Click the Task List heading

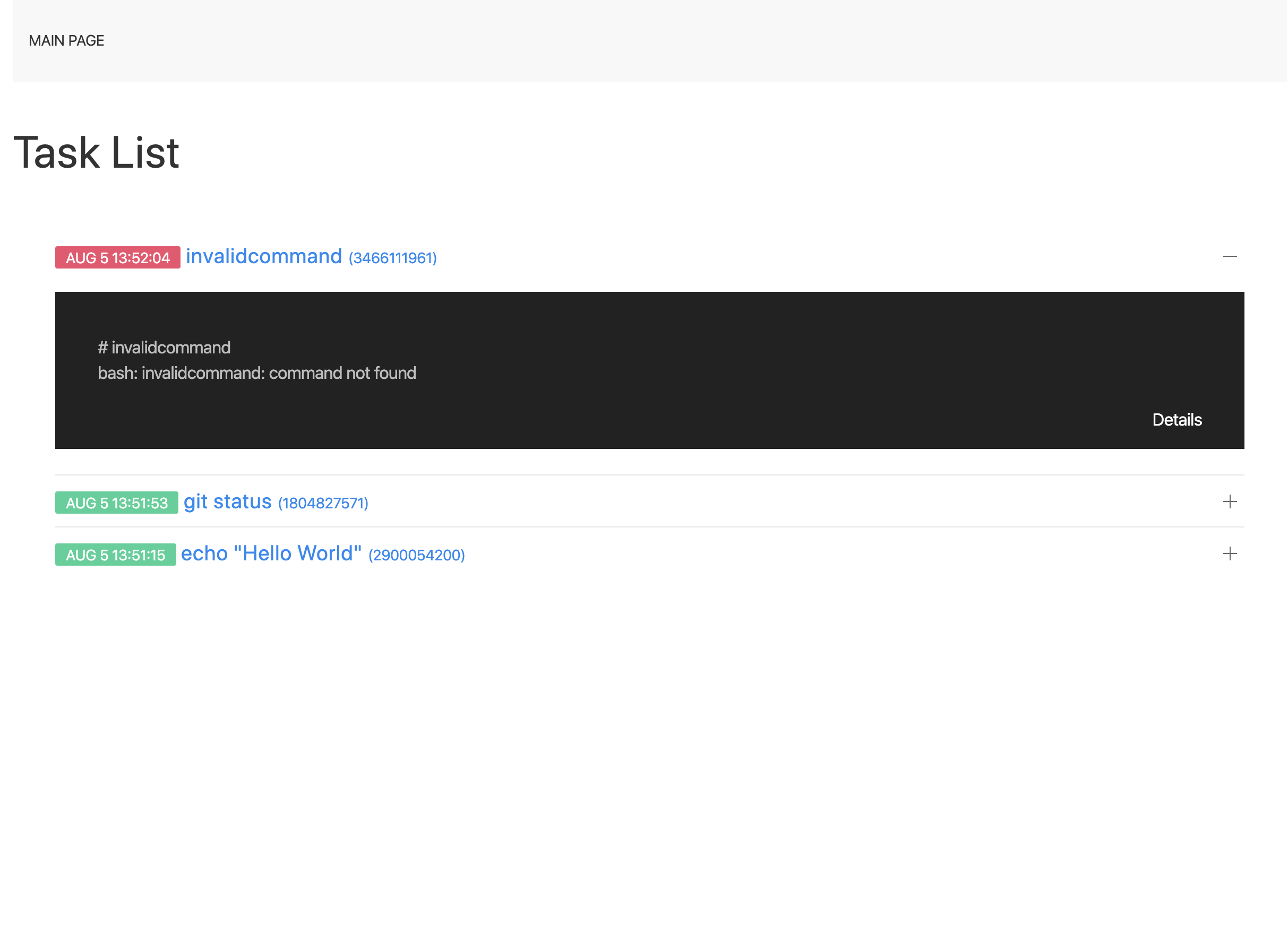[x=96, y=153]
